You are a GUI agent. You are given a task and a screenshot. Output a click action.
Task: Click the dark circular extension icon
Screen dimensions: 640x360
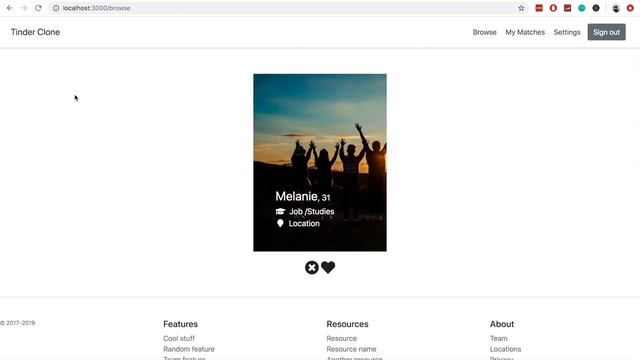pos(596,8)
